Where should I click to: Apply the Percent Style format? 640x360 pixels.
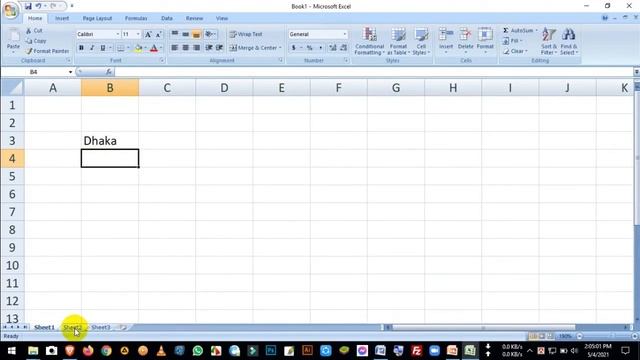[x=310, y=48]
